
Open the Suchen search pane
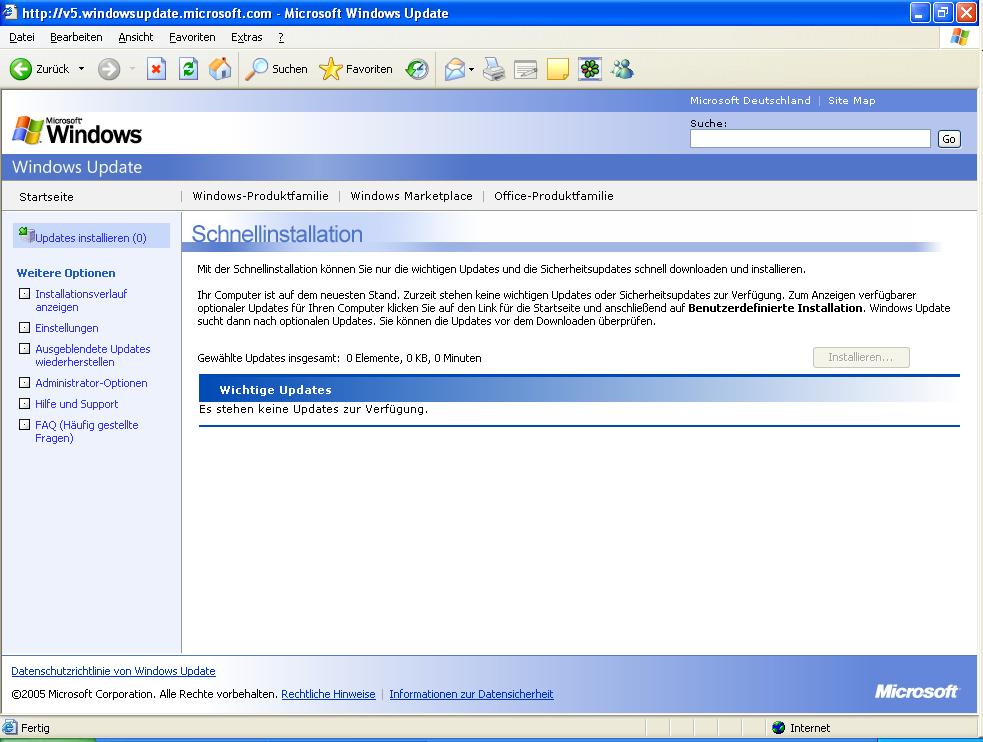click(276, 69)
